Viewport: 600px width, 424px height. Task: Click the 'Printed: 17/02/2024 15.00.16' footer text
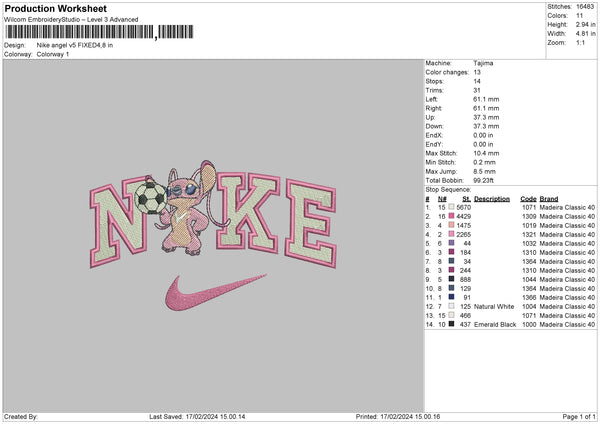coord(398,416)
